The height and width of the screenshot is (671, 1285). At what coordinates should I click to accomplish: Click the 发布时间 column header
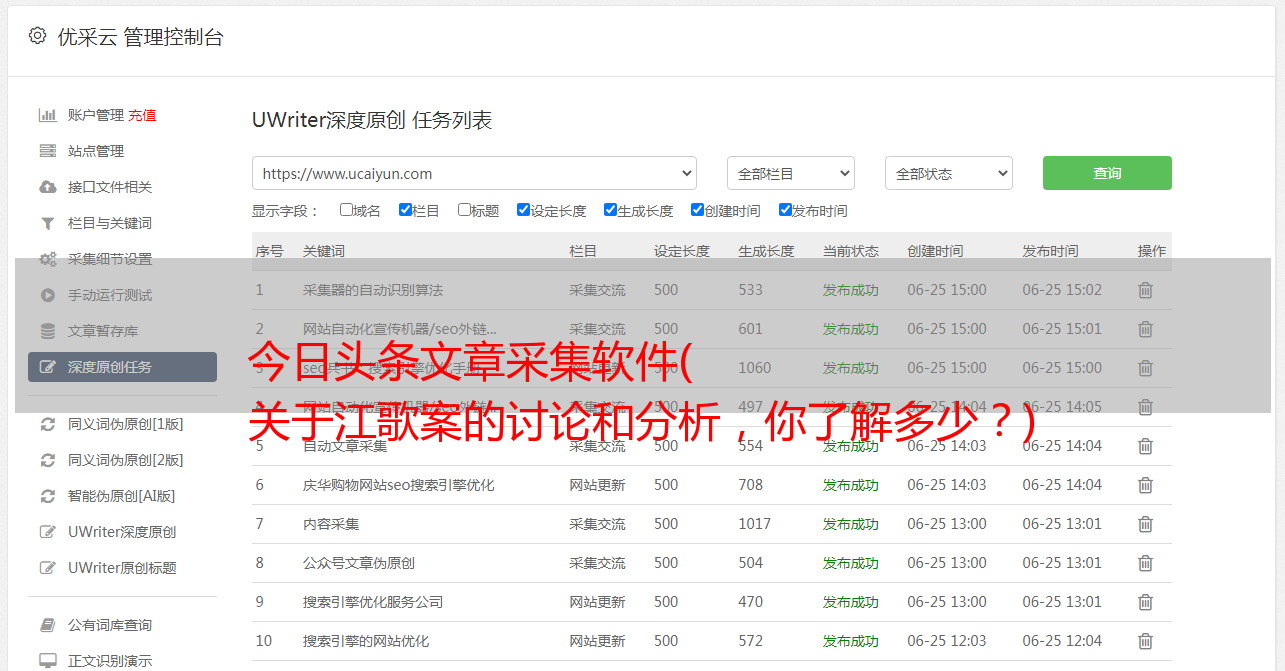[x=1050, y=251]
